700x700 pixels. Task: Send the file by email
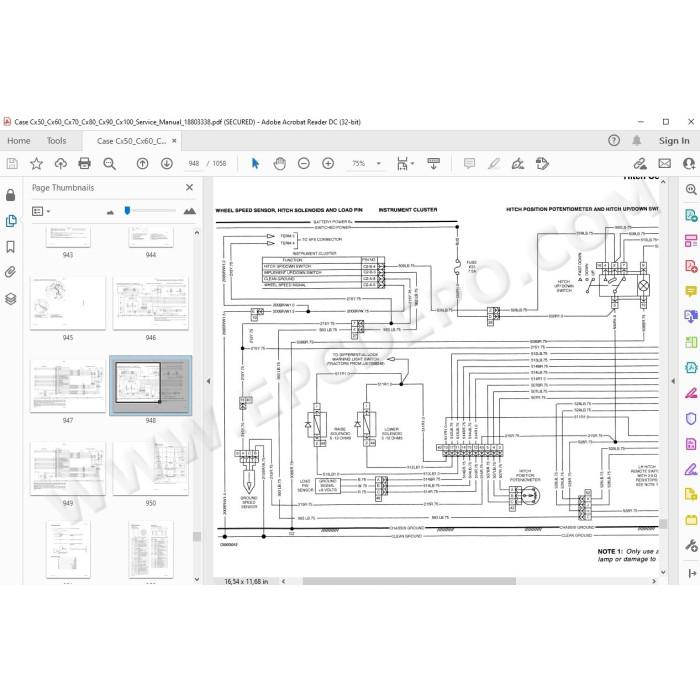pos(664,163)
